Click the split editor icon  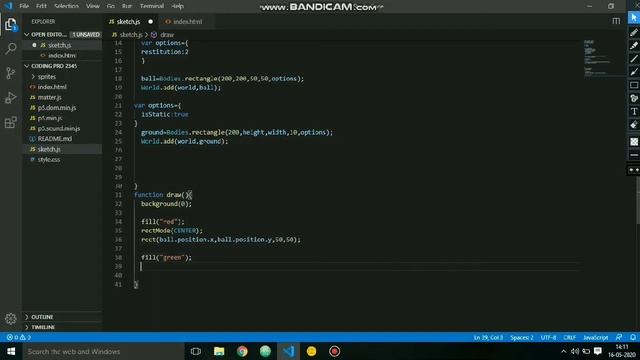(x=616, y=21)
